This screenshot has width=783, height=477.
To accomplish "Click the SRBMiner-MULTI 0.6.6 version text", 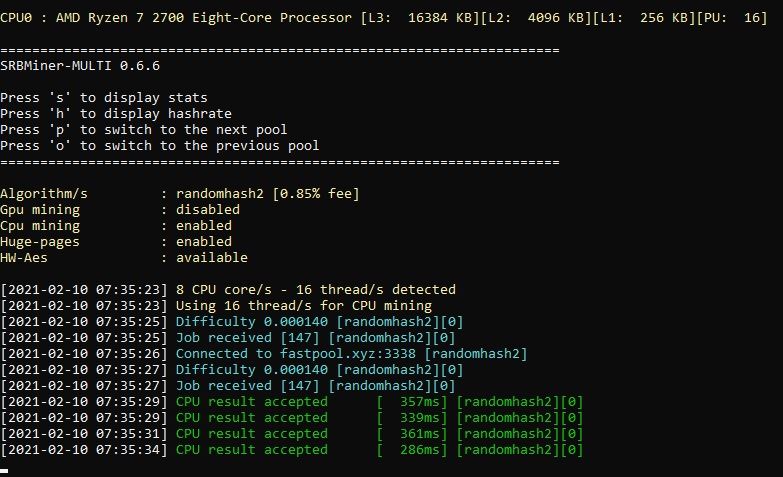I will [x=80, y=66].
